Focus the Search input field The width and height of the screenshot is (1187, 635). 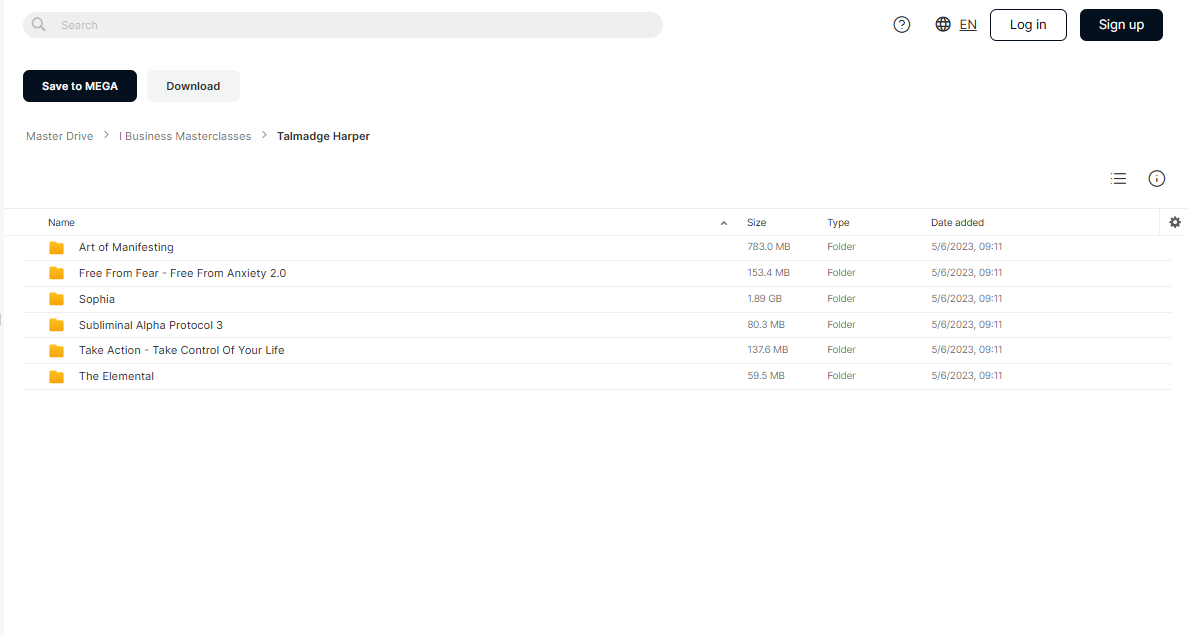tap(343, 25)
